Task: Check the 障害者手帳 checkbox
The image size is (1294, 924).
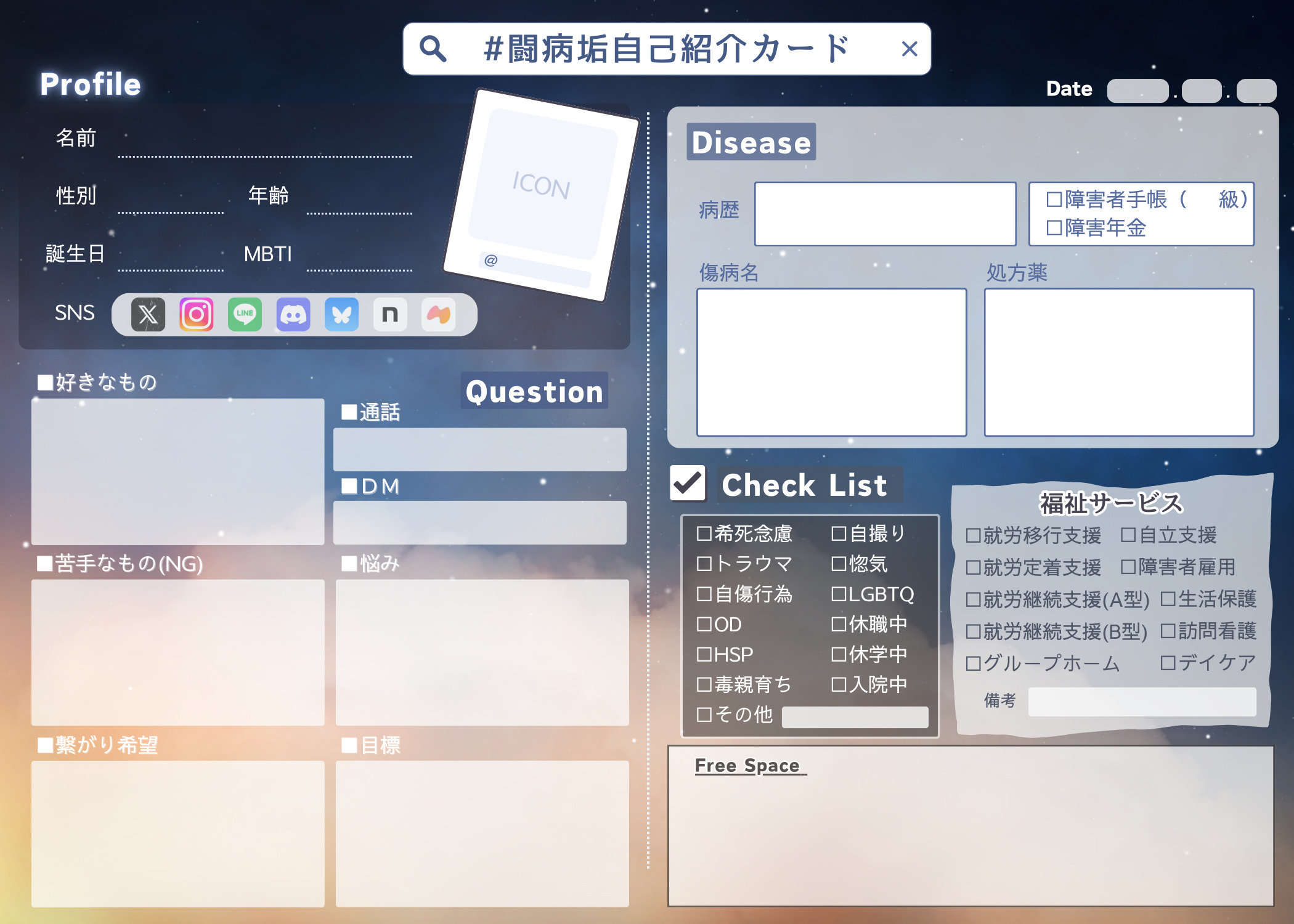Action: [1055, 199]
